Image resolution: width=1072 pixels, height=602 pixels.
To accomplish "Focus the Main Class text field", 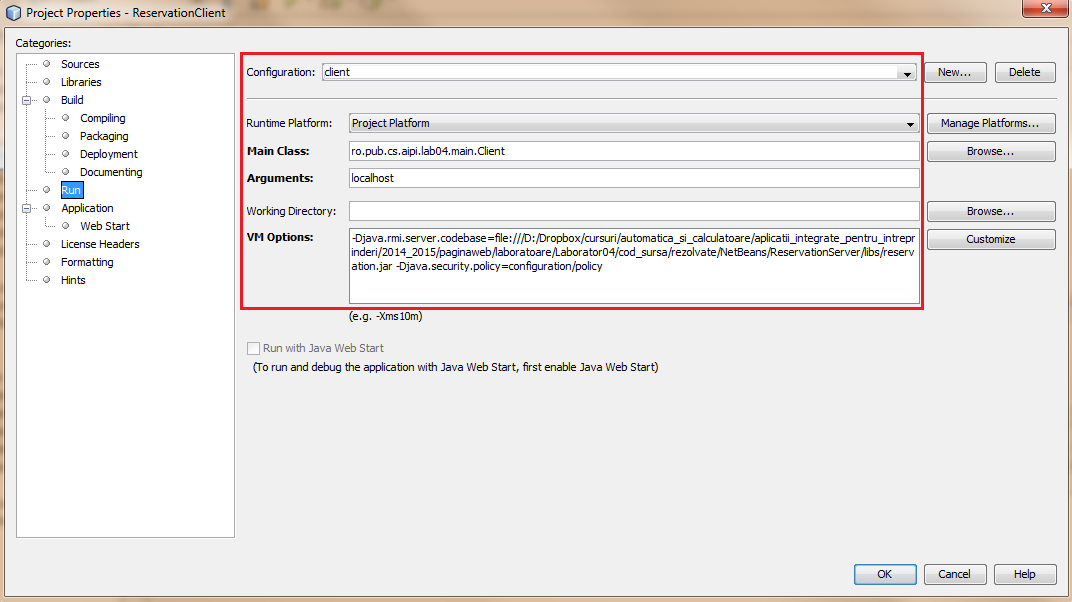I will click(634, 151).
